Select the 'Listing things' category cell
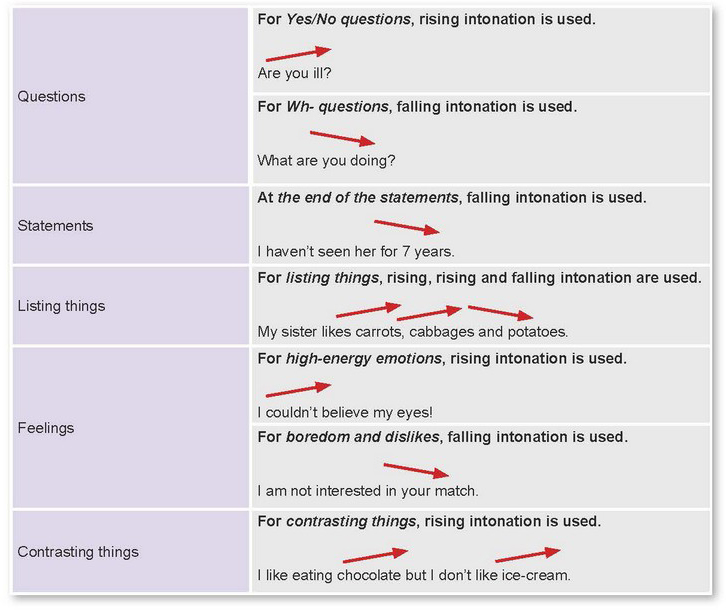Image resolution: width=726 pixels, height=614 pixels. pyautogui.click(x=130, y=306)
